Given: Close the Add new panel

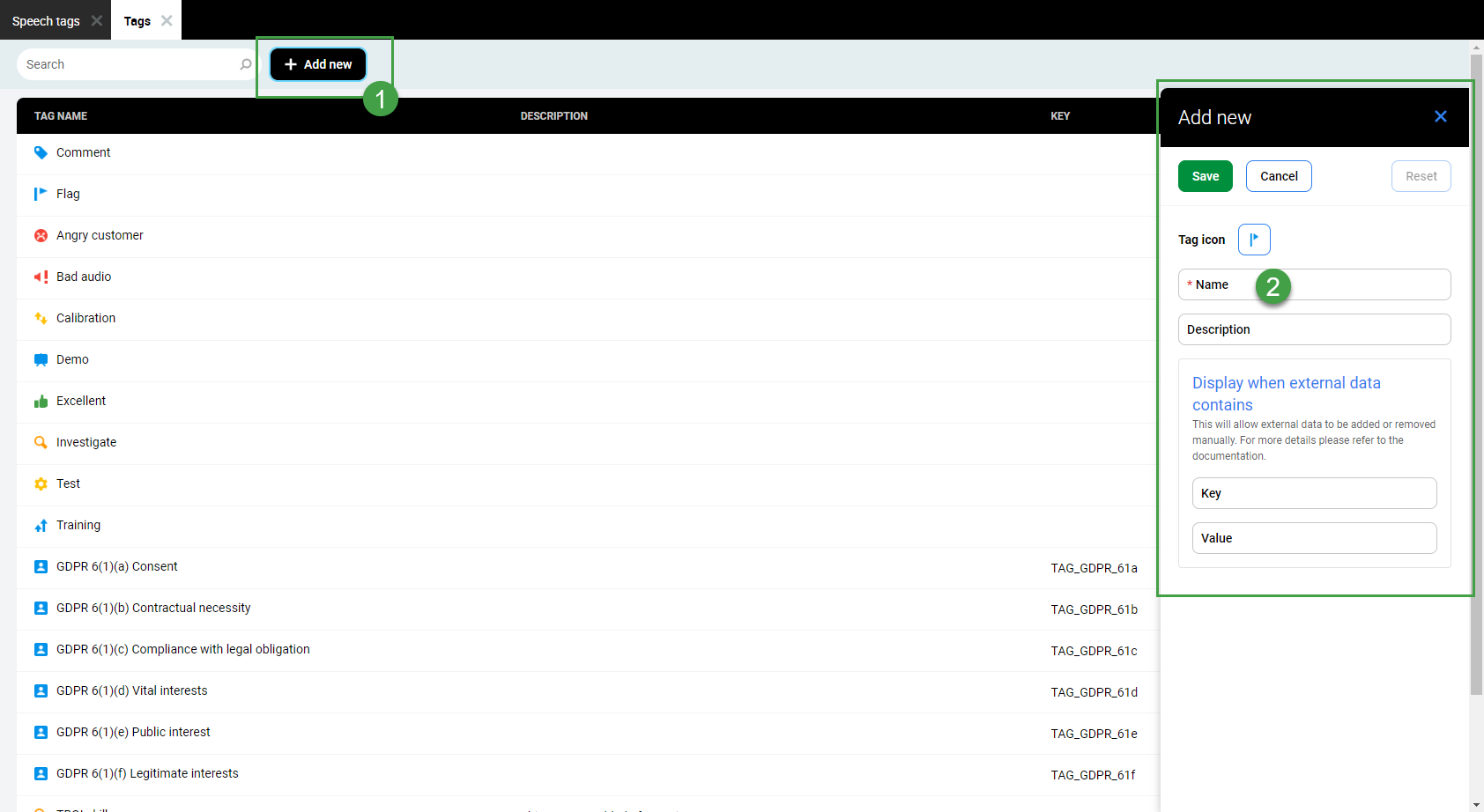Looking at the screenshot, I should coord(1441,115).
